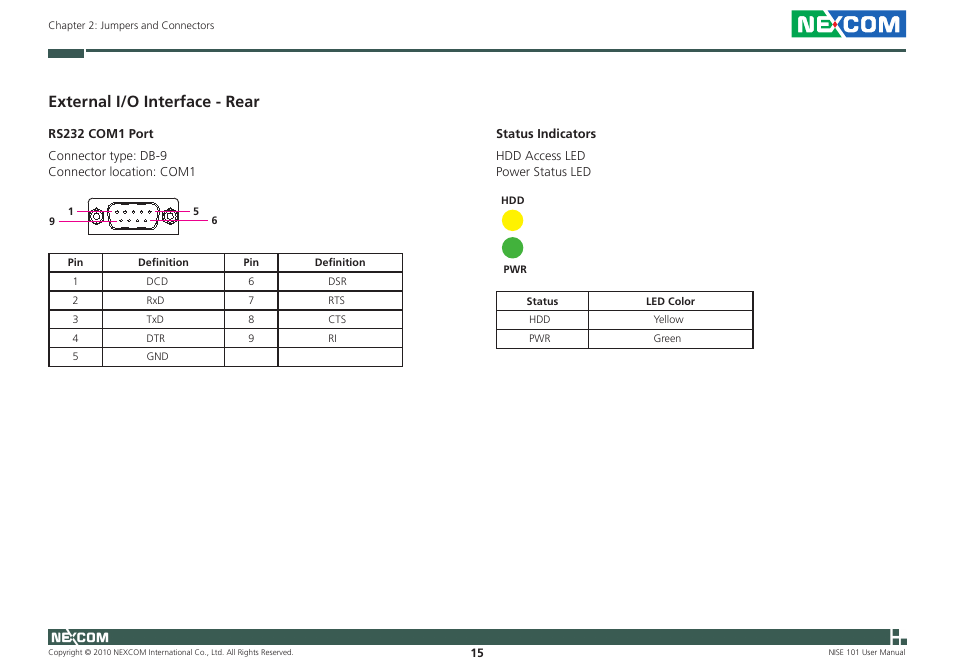Click the 'HDD' label above the yellow LED
This screenshot has height=672, width=954.
tap(512, 200)
